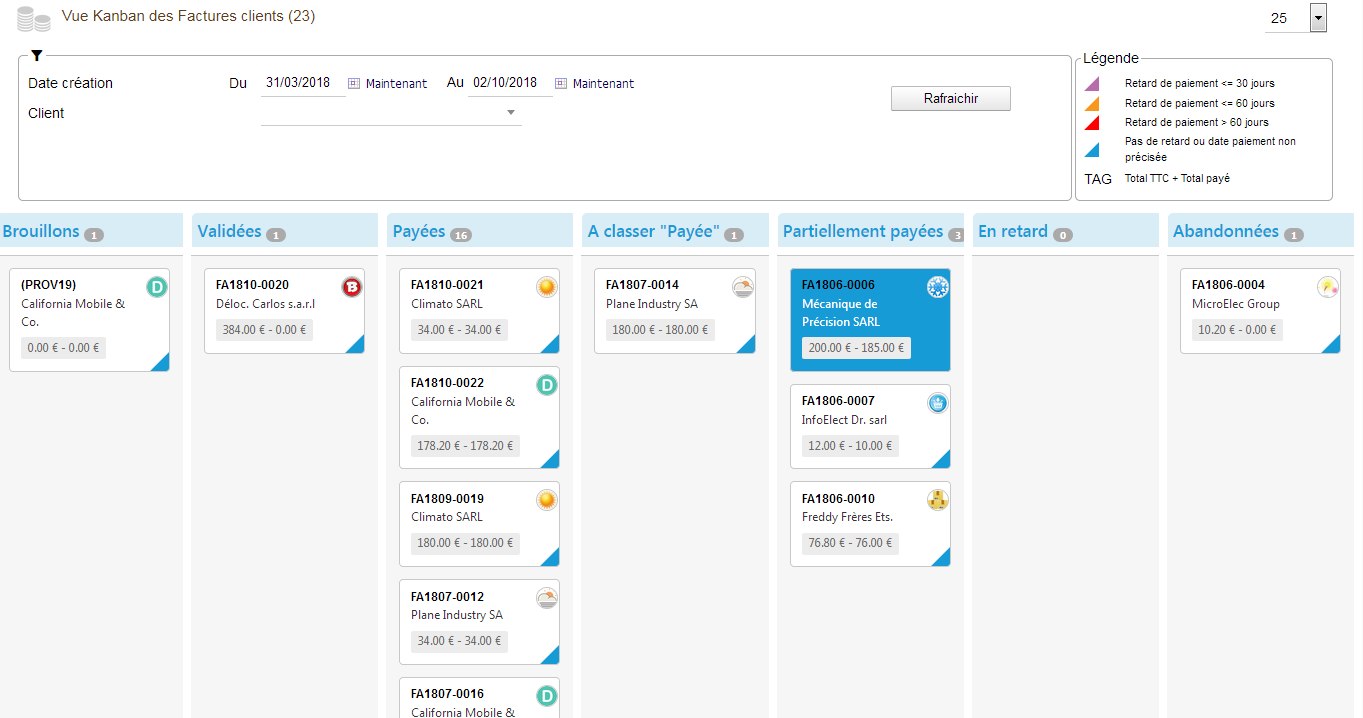Open the Client dropdown filter
This screenshot has width=1363, height=718.
(511, 113)
